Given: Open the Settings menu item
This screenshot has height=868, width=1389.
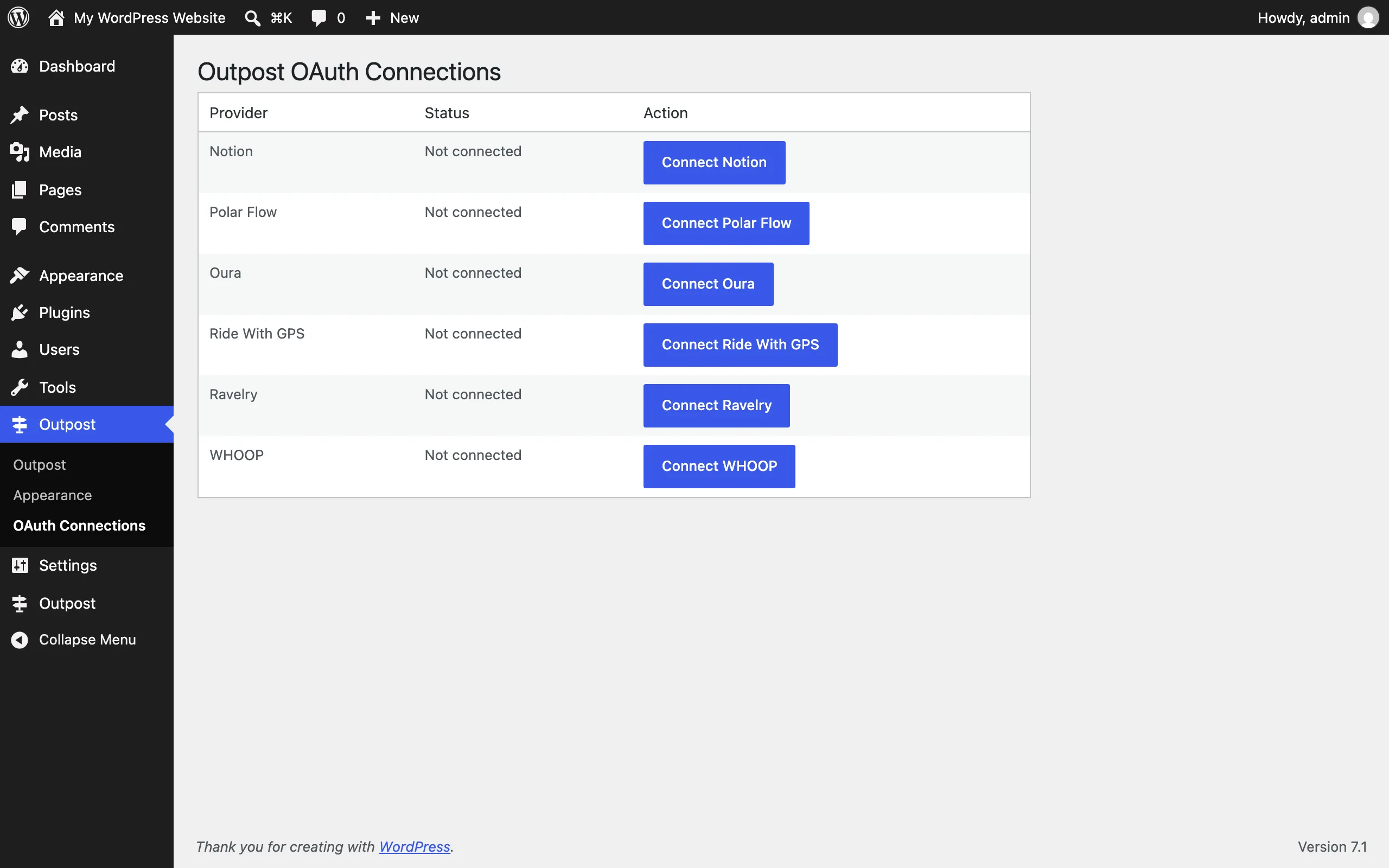Looking at the screenshot, I should click(x=87, y=565).
